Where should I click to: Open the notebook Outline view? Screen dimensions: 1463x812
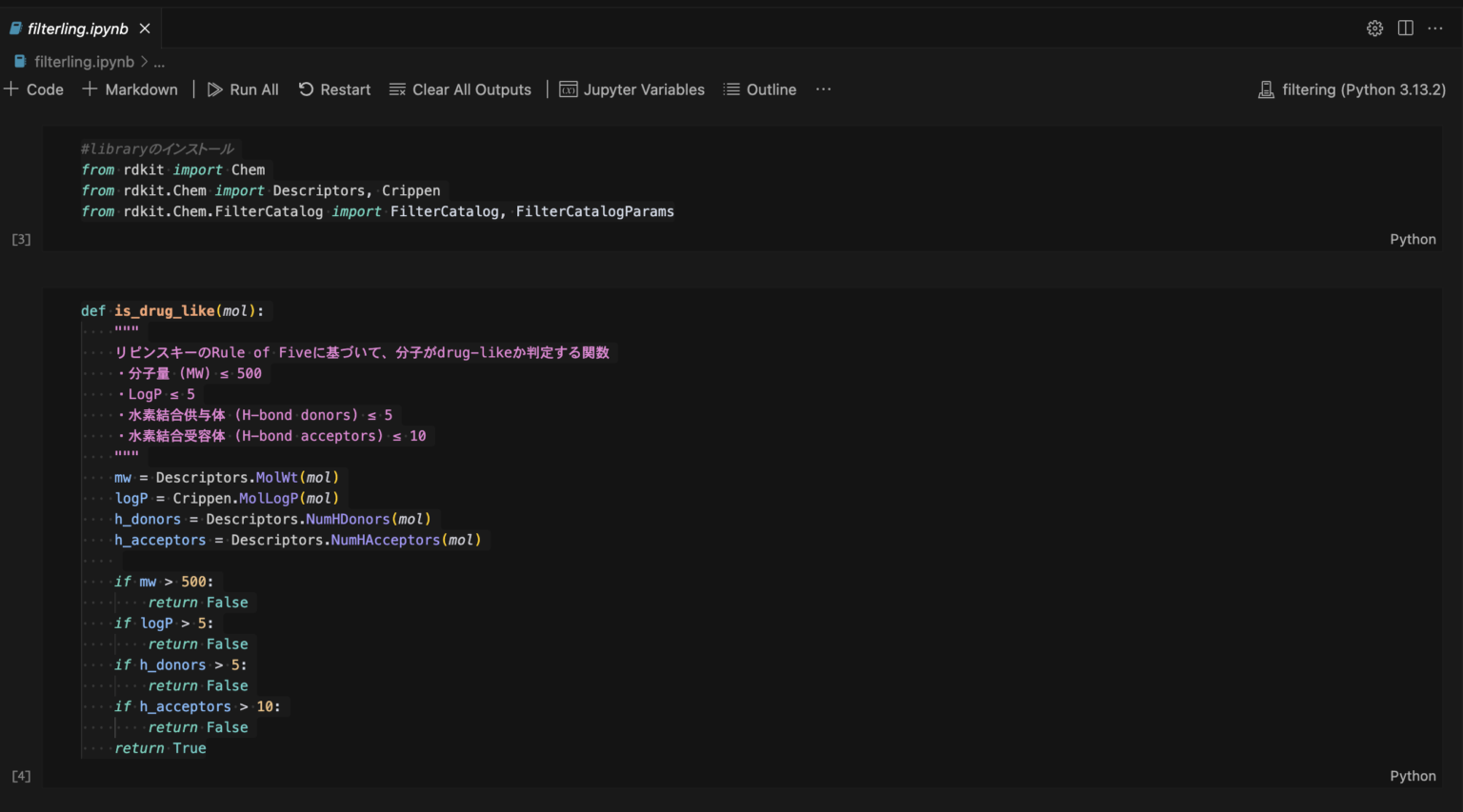(759, 89)
